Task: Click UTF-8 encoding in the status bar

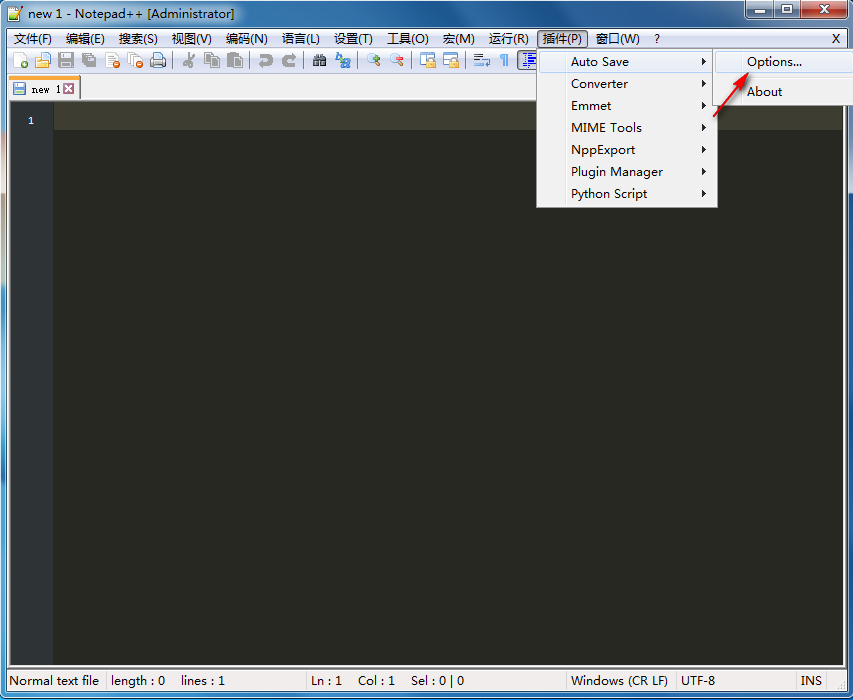Action: [698, 680]
